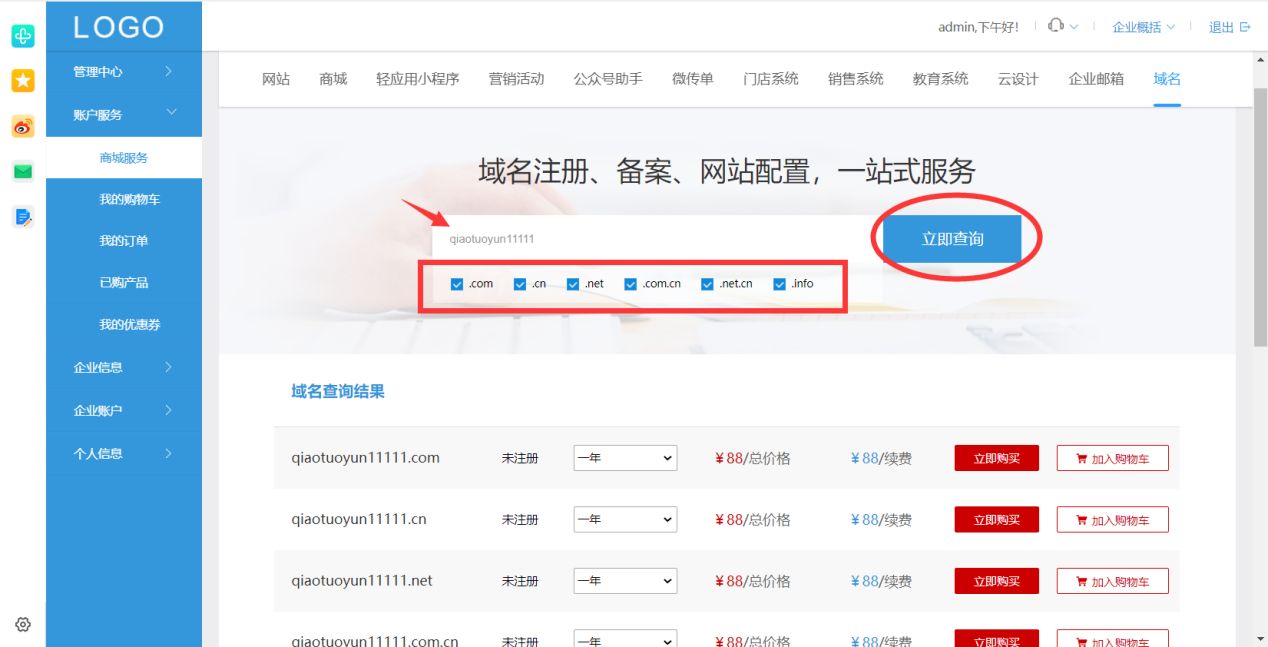The image size is (1268, 647).
Task: Open the email envelope icon in sidebar
Action: 22,171
